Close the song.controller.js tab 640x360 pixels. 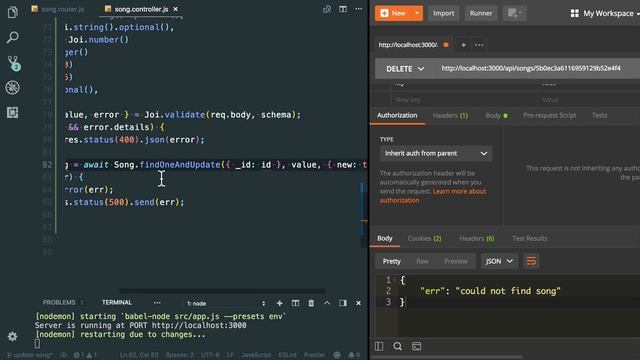click(x=176, y=9)
